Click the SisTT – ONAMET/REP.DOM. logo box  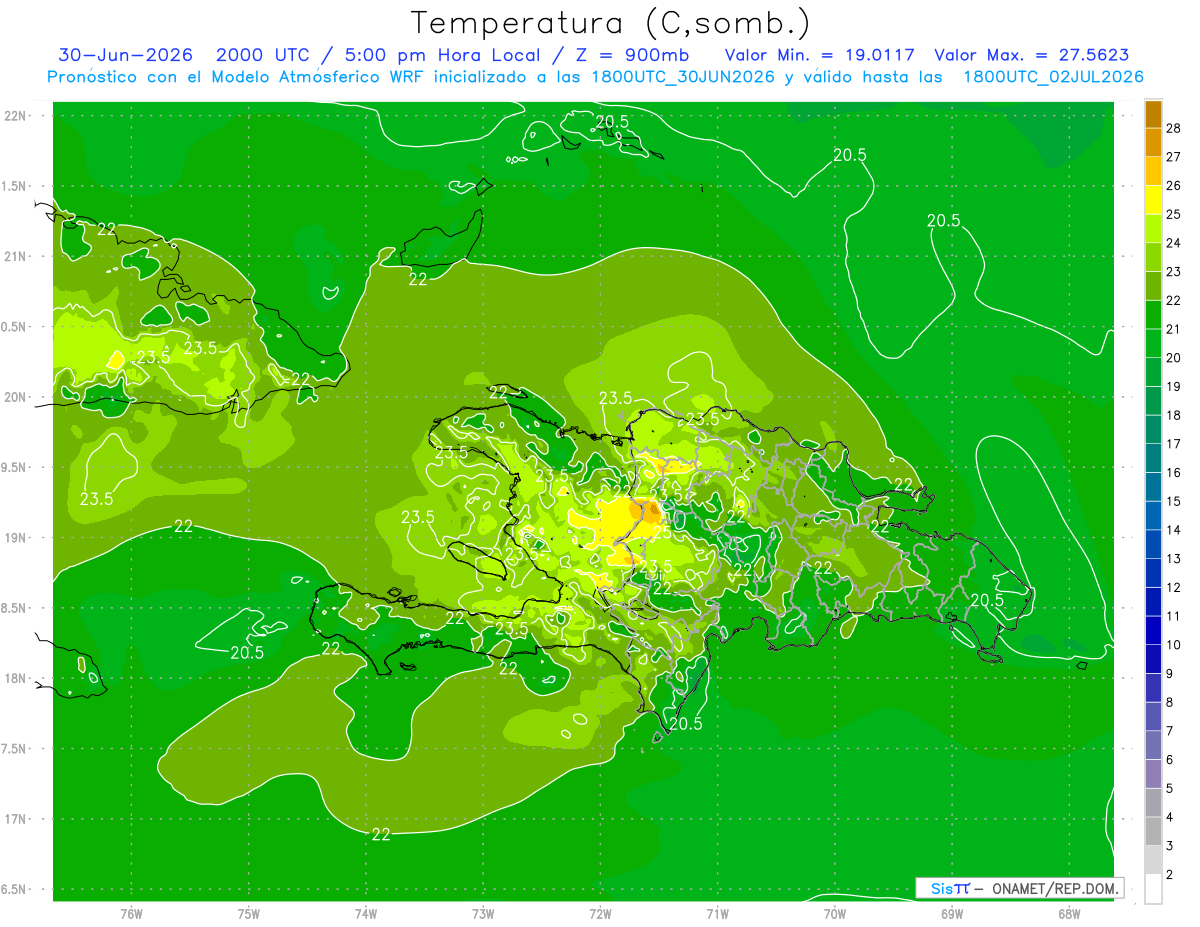click(1020, 888)
